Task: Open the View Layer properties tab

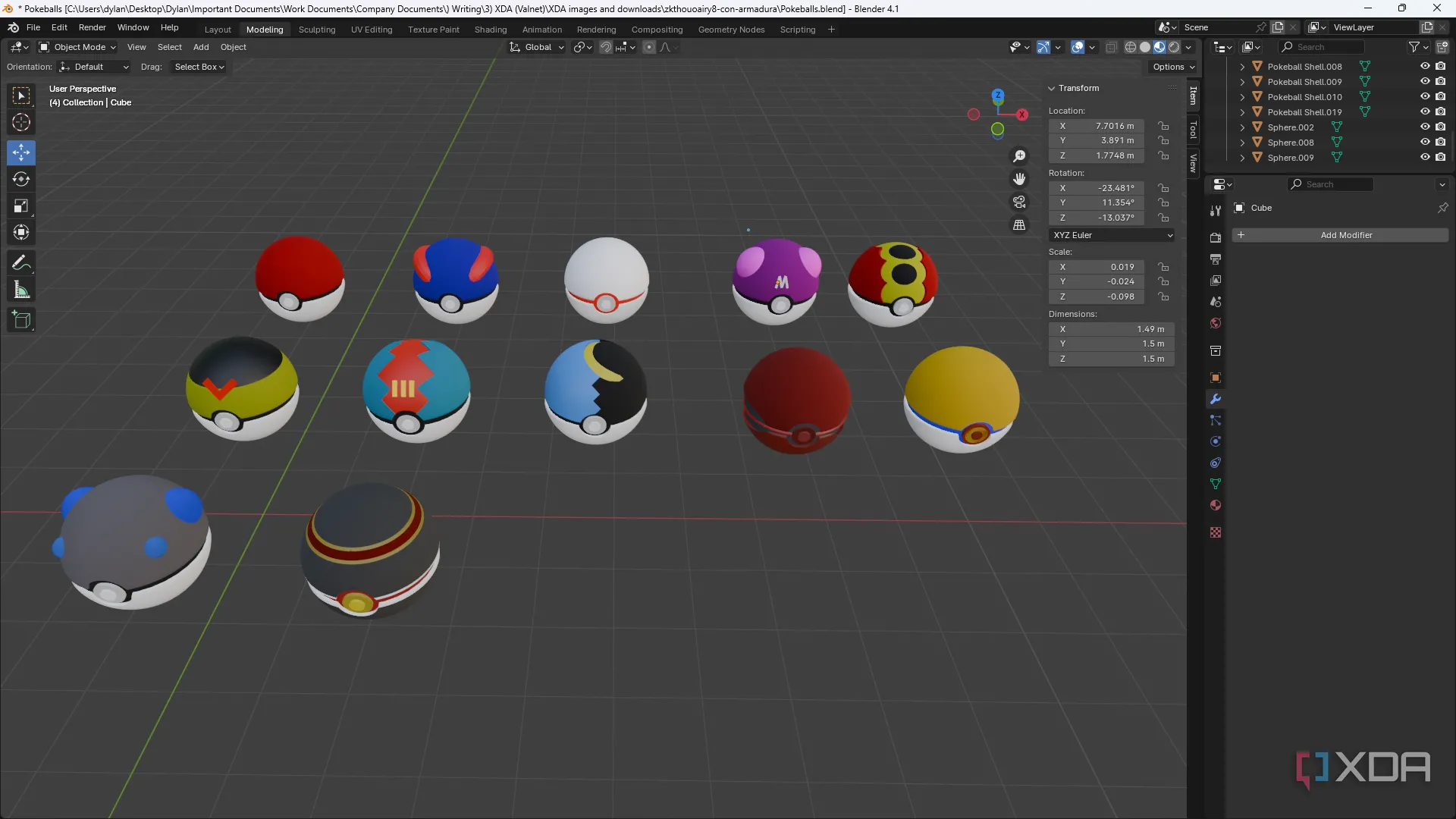Action: point(1216,280)
